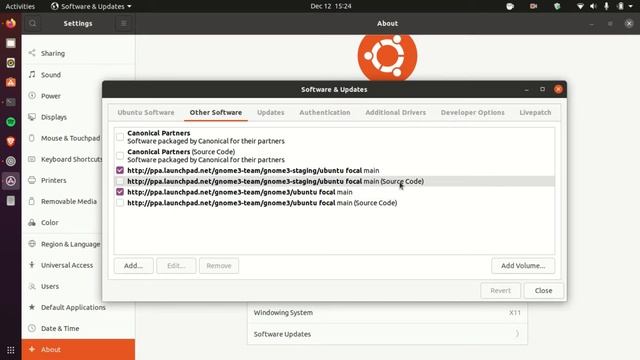640x360 pixels.
Task: Open Ubuntu Software from the dock
Action: click(11, 82)
